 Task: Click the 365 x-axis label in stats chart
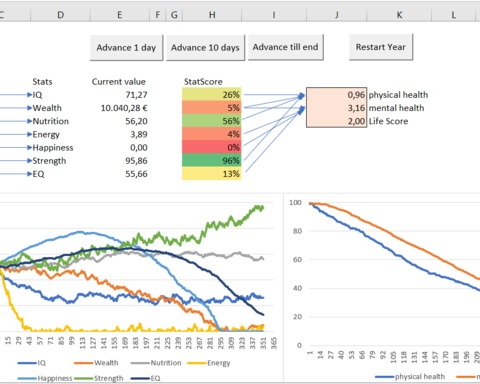(x=274, y=343)
